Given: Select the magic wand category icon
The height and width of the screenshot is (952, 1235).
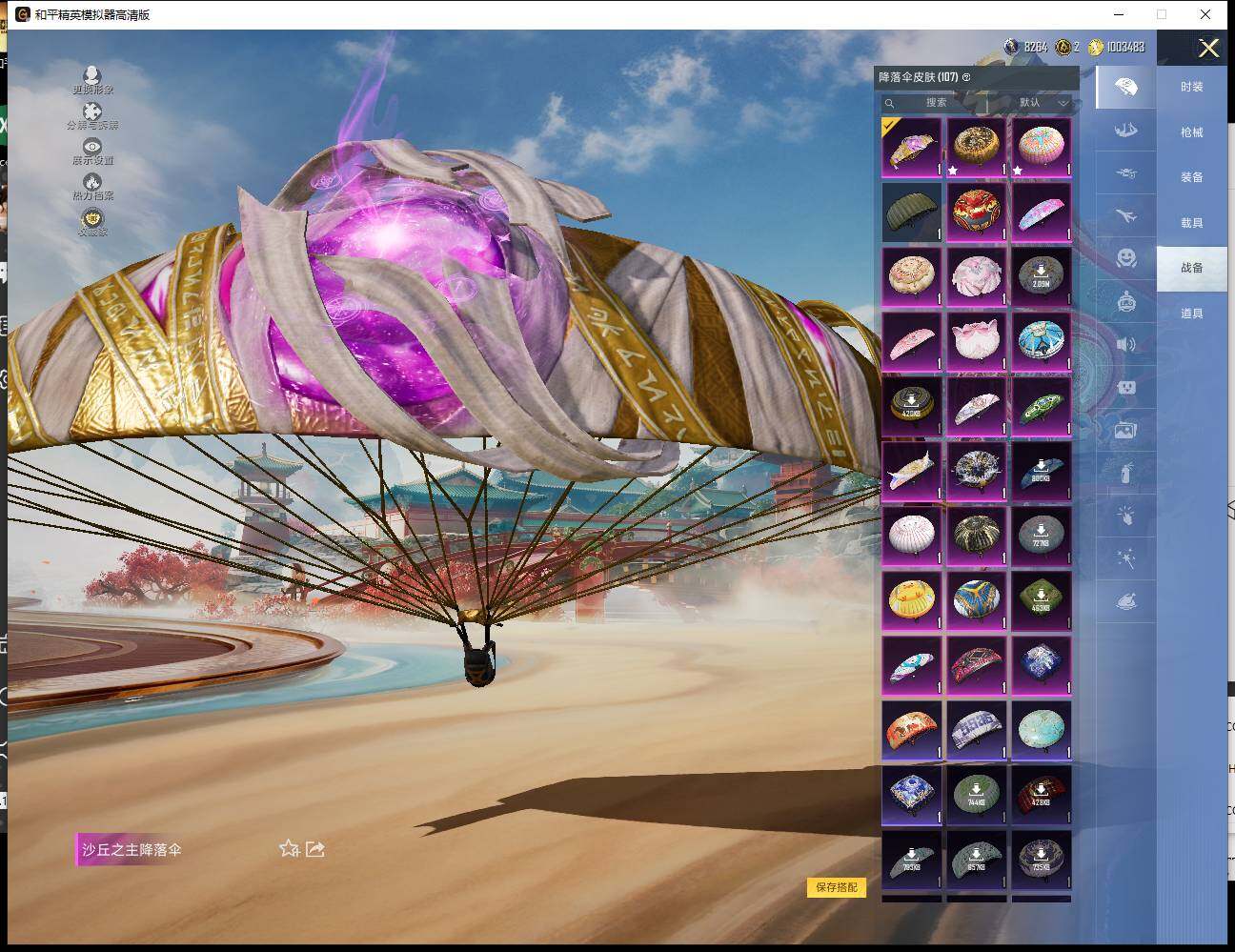Looking at the screenshot, I should (x=1125, y=558).
